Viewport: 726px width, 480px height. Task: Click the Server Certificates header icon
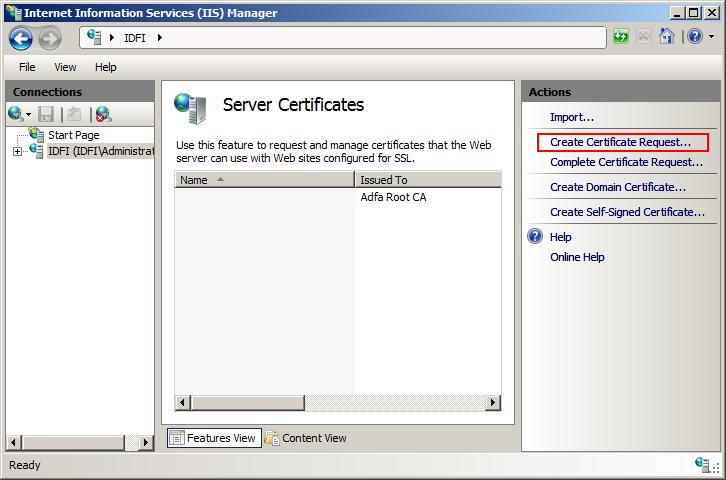(x=190, y=108)
